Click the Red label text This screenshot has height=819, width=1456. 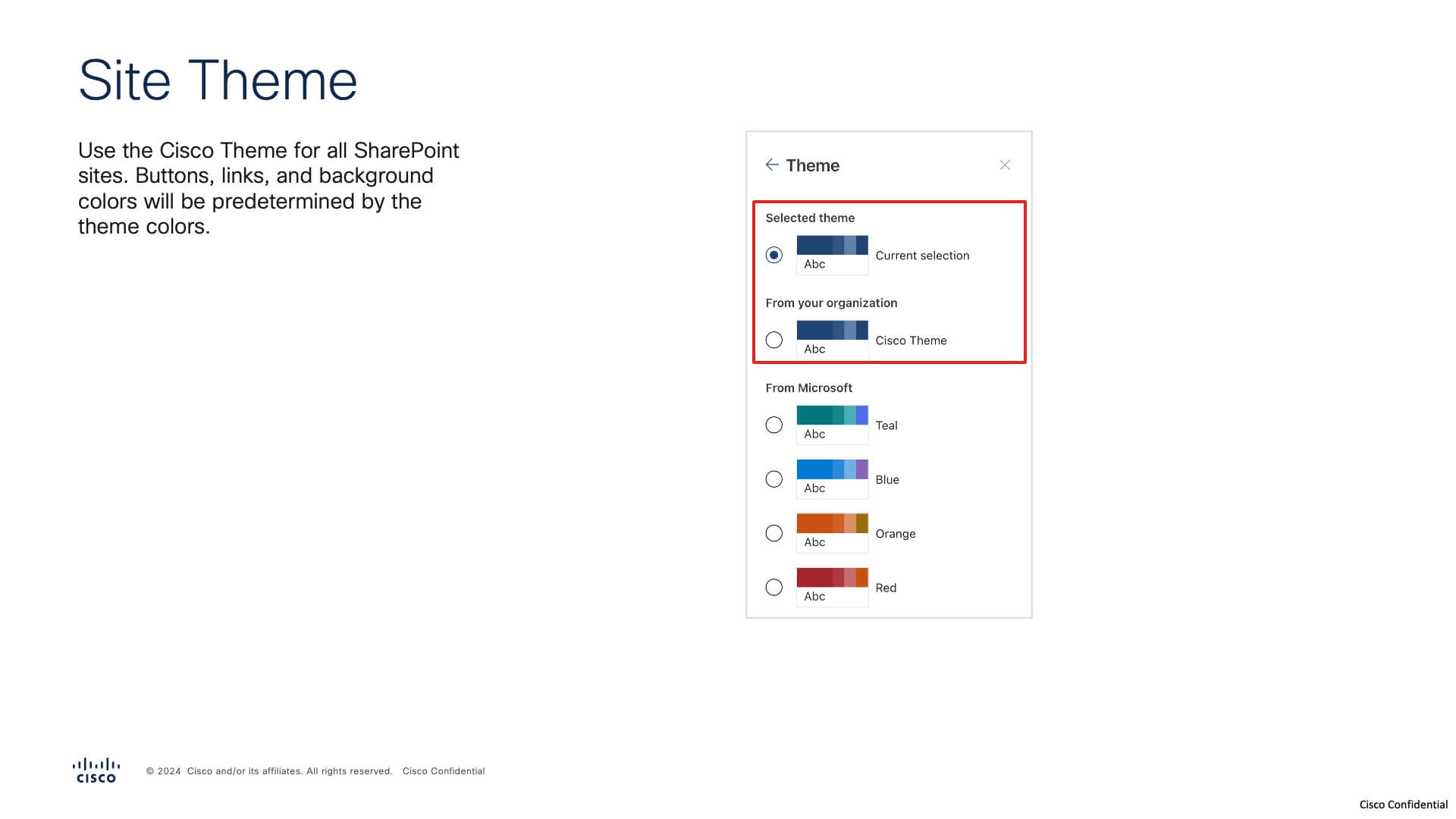point(886,588)
